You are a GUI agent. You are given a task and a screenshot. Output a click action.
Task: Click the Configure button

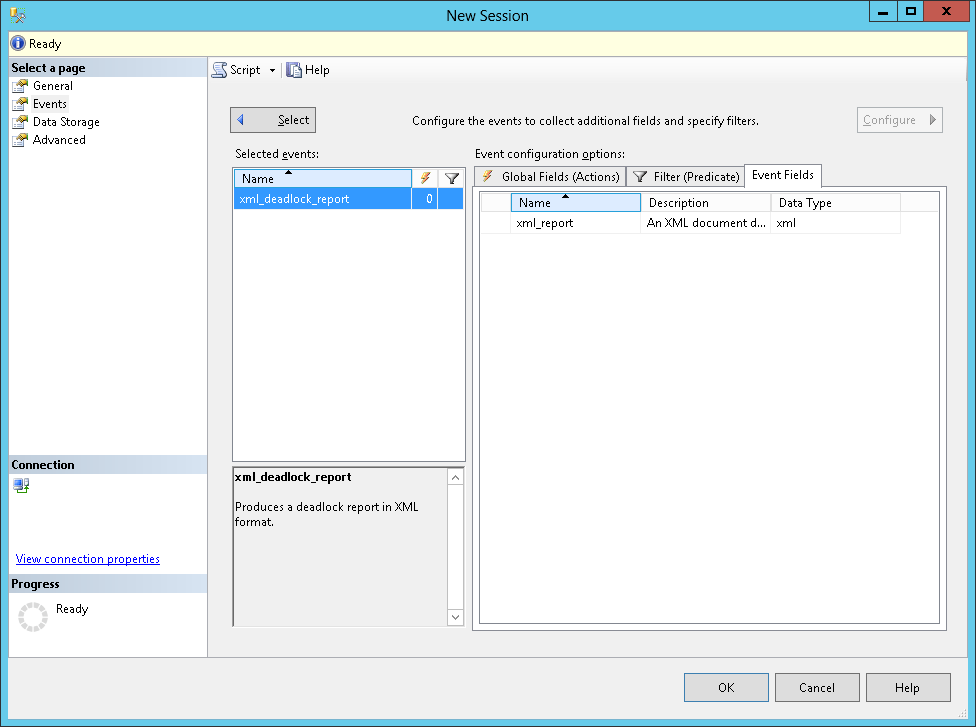pos(898,119)
